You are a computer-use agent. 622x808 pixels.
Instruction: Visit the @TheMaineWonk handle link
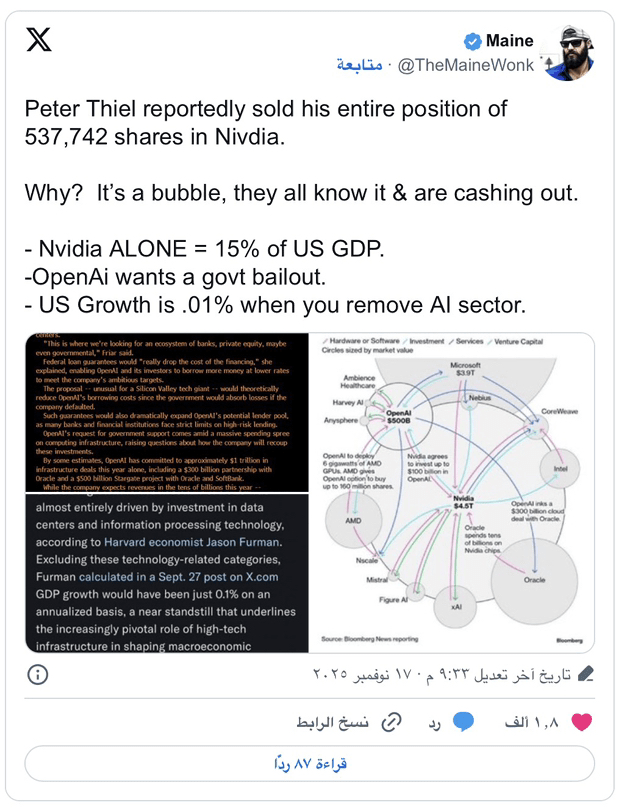click(466, 66)
